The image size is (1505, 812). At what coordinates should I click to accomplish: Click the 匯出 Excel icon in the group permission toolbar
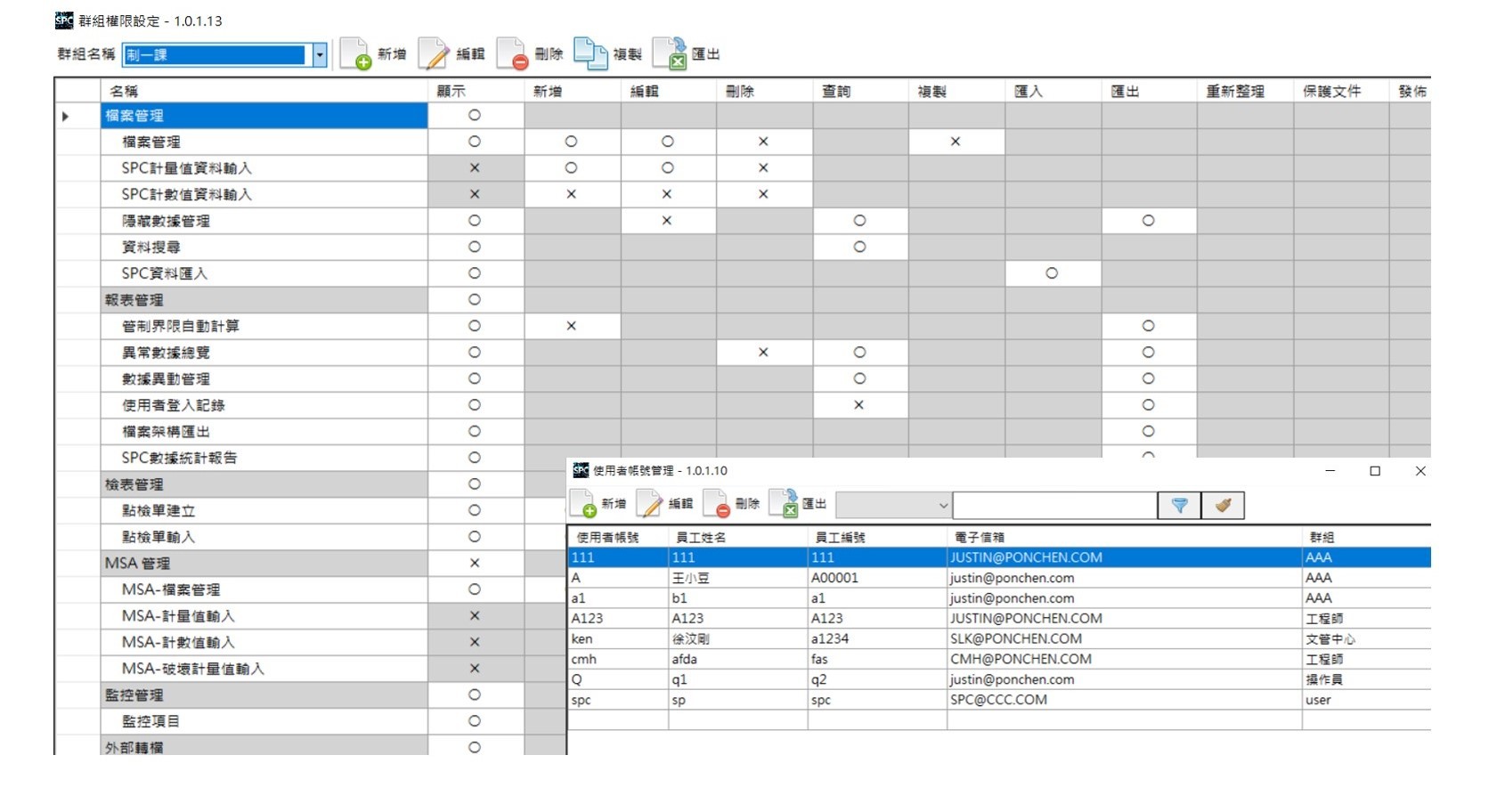click(x=670, y=54)
